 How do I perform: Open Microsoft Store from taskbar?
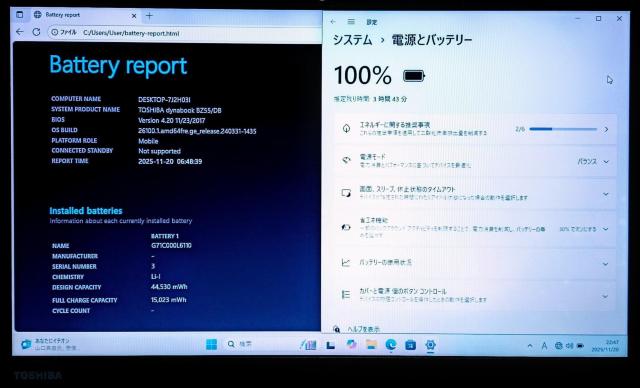point(410,345)
